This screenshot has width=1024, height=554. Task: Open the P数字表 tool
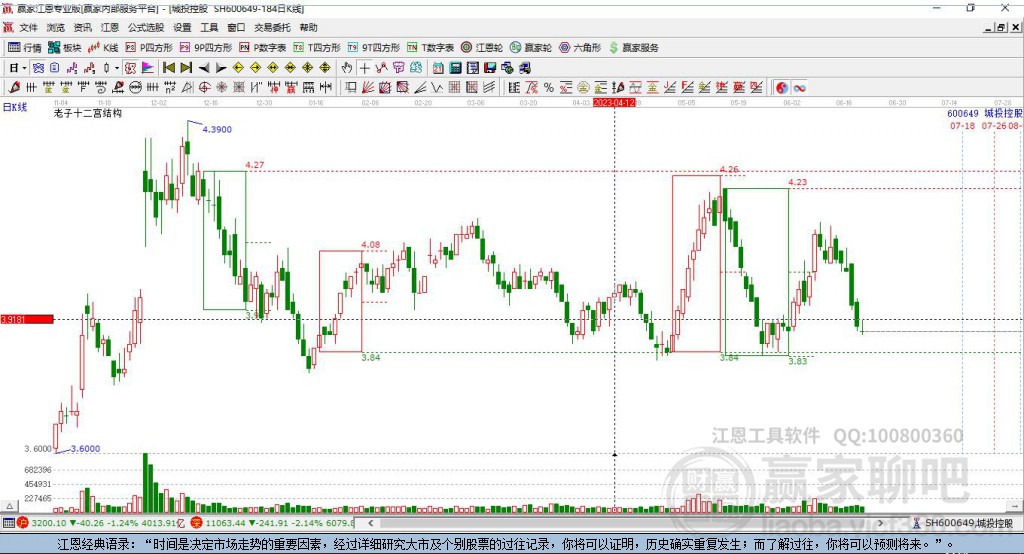coord(263,48)
